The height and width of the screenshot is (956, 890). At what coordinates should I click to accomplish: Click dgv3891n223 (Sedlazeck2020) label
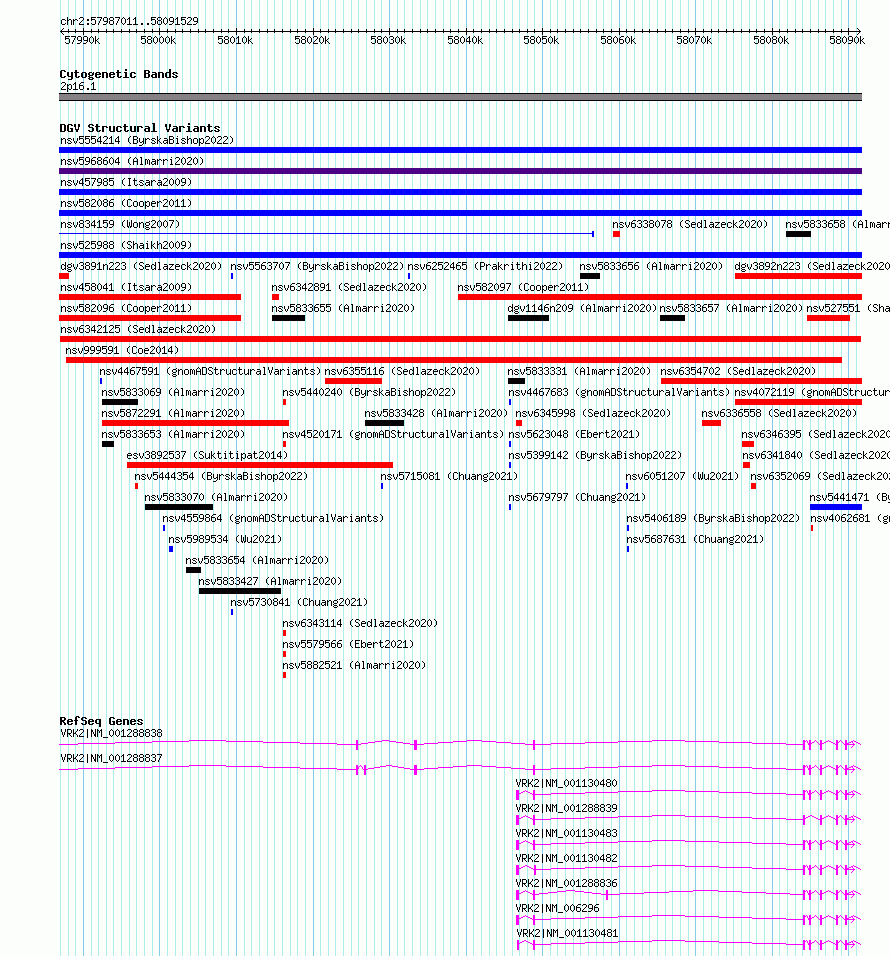[141, 266]
